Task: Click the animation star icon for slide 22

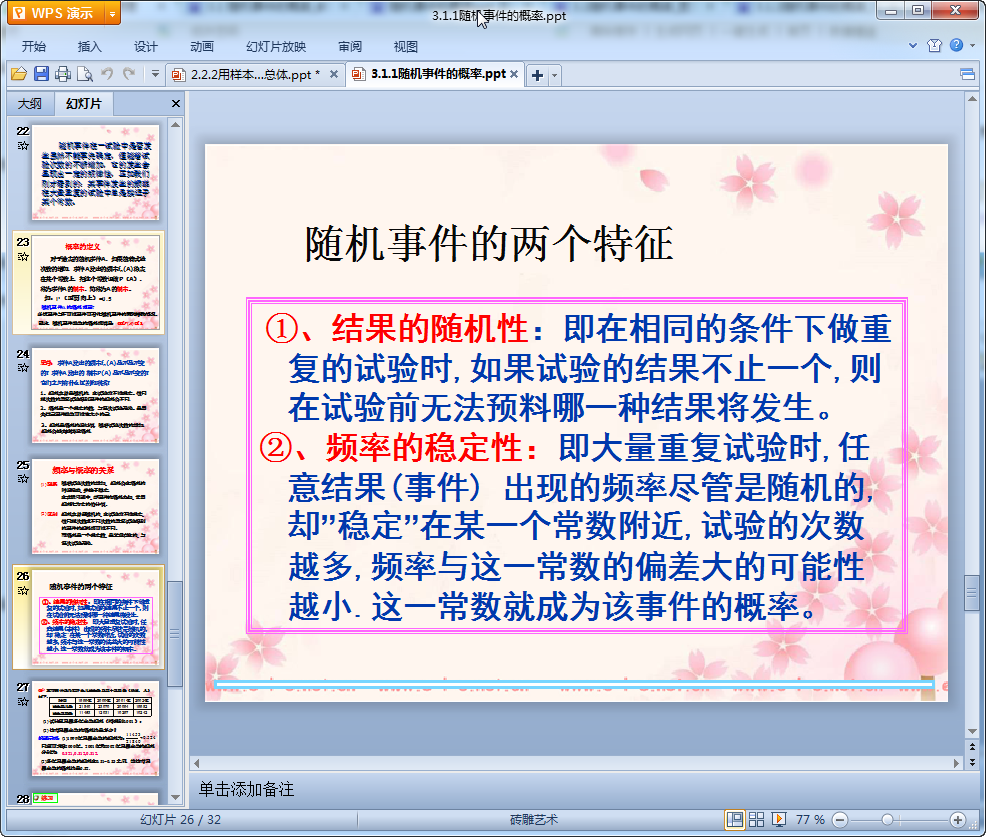Action: click(23, 146)
